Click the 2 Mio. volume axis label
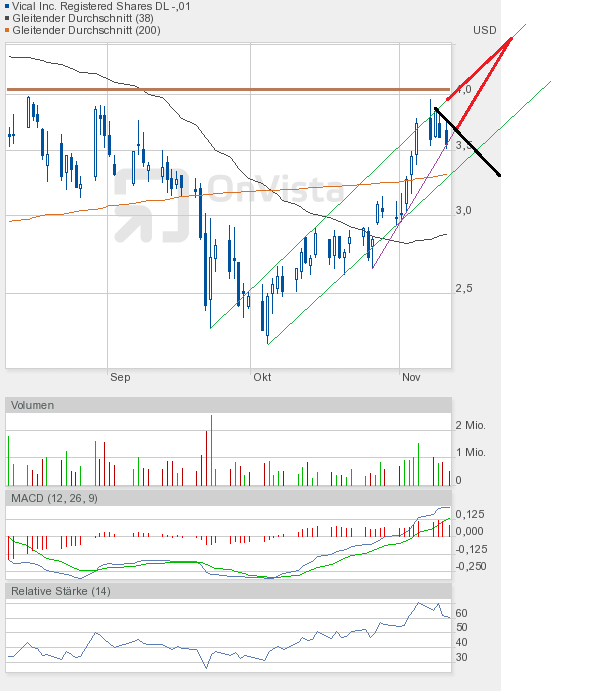This screenshot has height=691, width=614. (x=470, y=425)
